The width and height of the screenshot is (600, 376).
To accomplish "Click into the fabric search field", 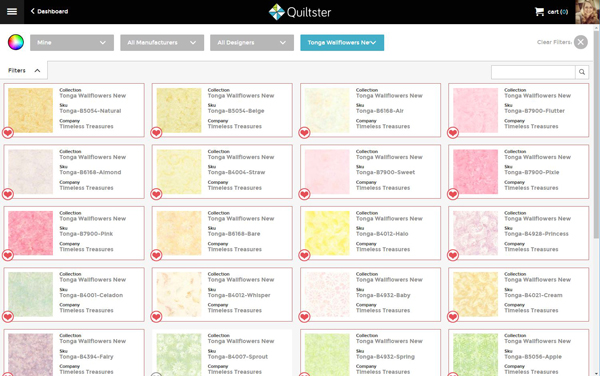I will click(x=533, y=72).
